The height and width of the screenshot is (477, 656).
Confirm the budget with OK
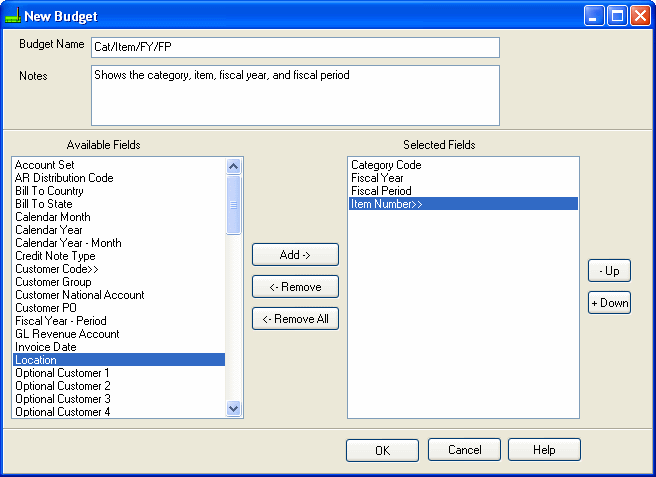click(x=382, y=450)
